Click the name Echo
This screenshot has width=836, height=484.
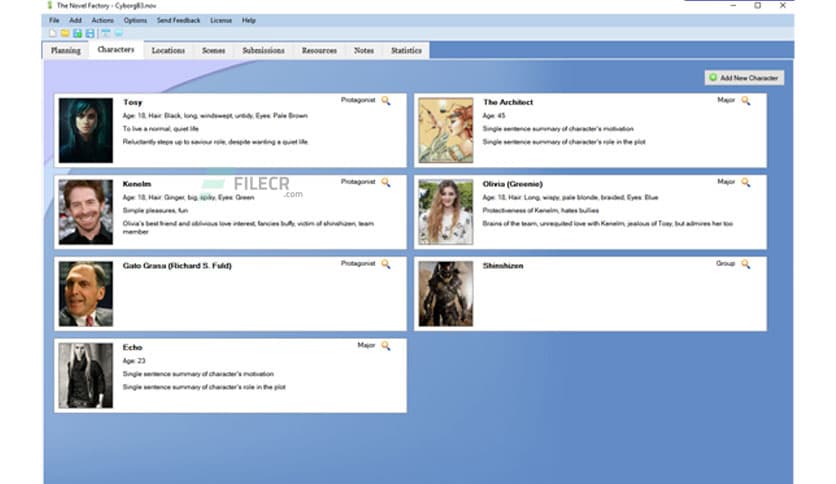point(132,347)
